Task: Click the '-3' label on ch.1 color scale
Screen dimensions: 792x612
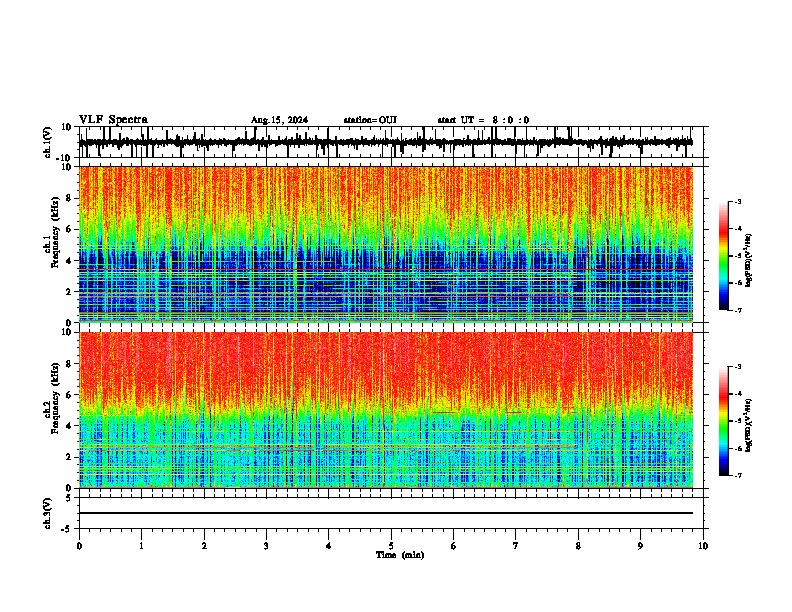Action: click(738, 202)
